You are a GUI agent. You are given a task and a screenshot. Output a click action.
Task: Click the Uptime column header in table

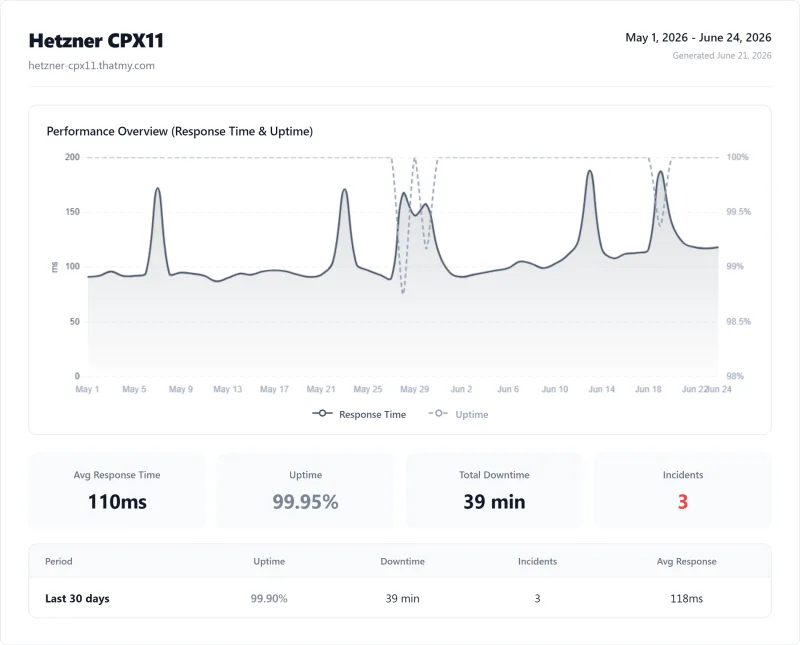269,561
